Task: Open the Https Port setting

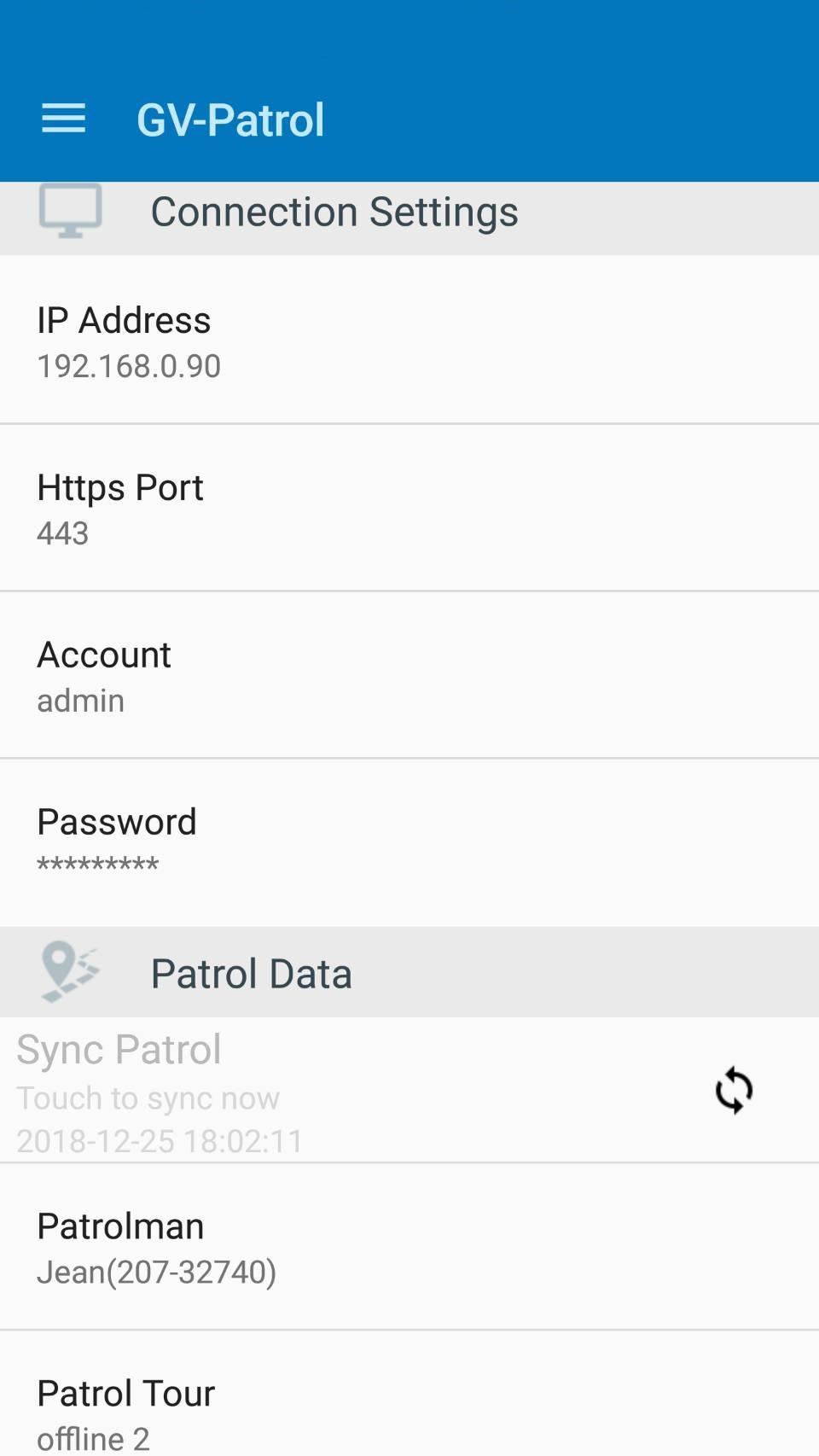Action: click(x=120, y=488)
